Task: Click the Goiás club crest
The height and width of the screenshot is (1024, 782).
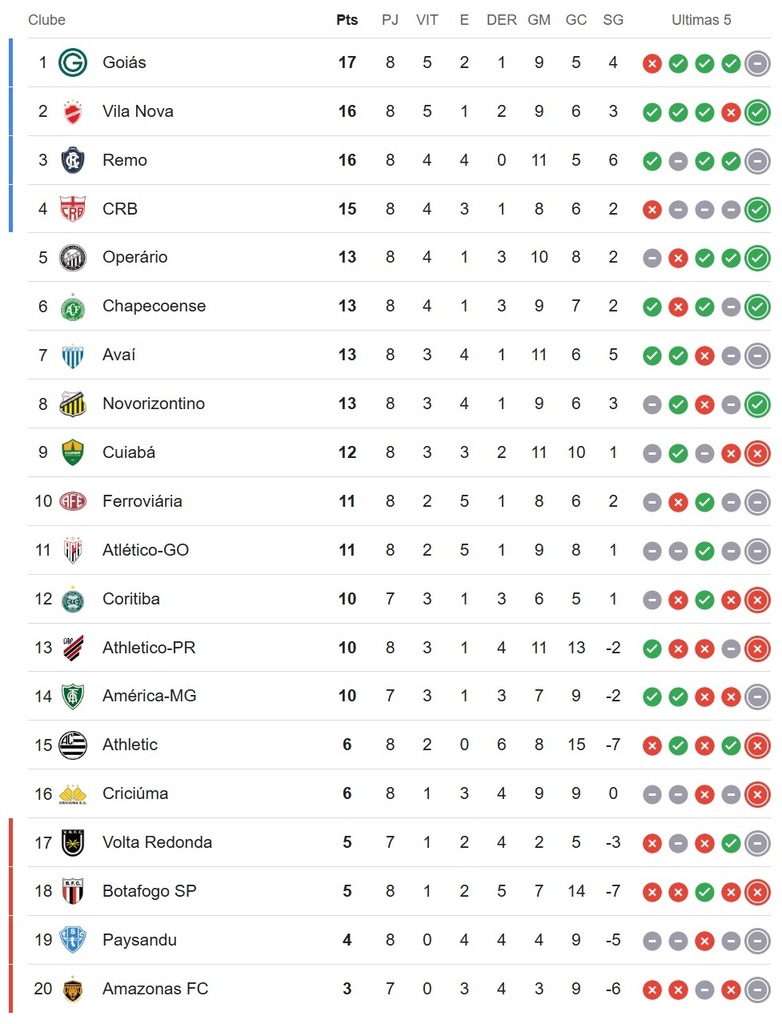Action: pyautogui.click(x=73, y=63)
